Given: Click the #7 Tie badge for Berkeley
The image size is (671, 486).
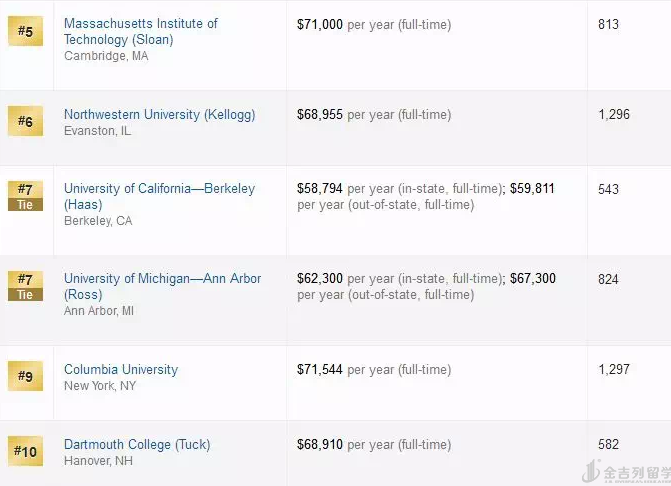Looking at the screenshot, I should pyautogui.click(x=26, y=196).
